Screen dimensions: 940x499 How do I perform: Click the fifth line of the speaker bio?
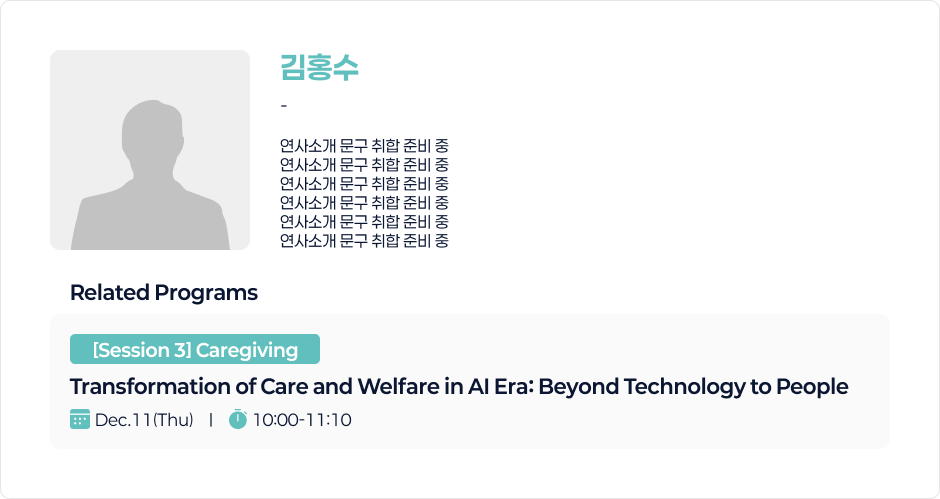click(x=364, y=221)
